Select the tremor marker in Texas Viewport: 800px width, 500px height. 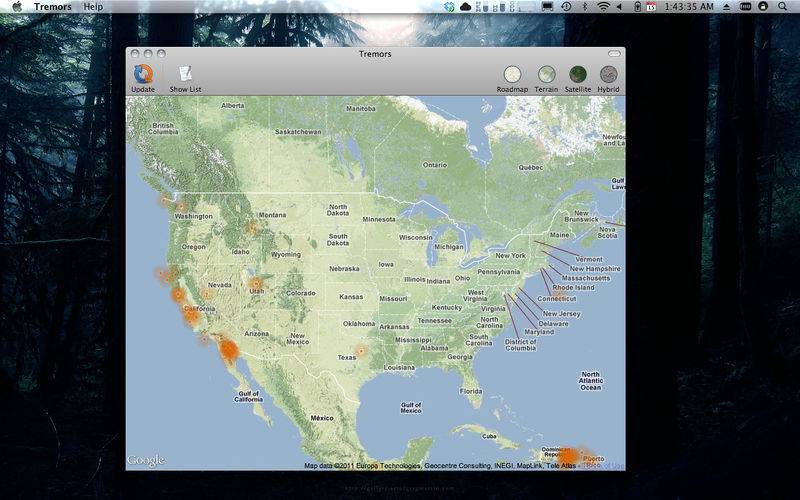point(361,351)
